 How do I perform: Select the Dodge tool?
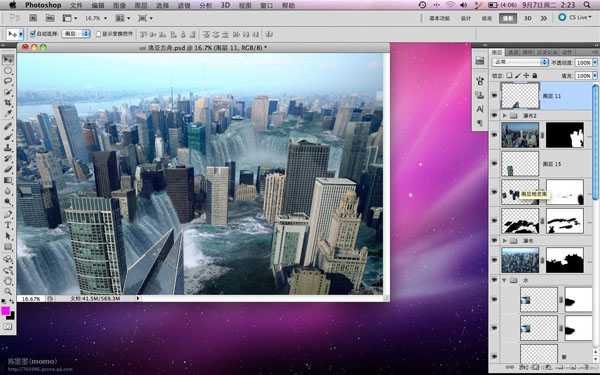[8, 201]
